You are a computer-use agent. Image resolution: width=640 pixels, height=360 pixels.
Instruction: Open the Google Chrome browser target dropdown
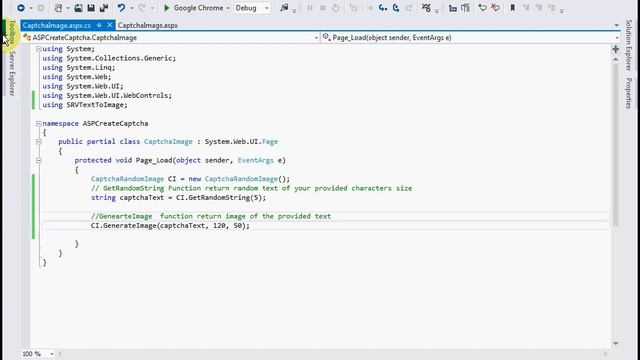pos(228,8)
